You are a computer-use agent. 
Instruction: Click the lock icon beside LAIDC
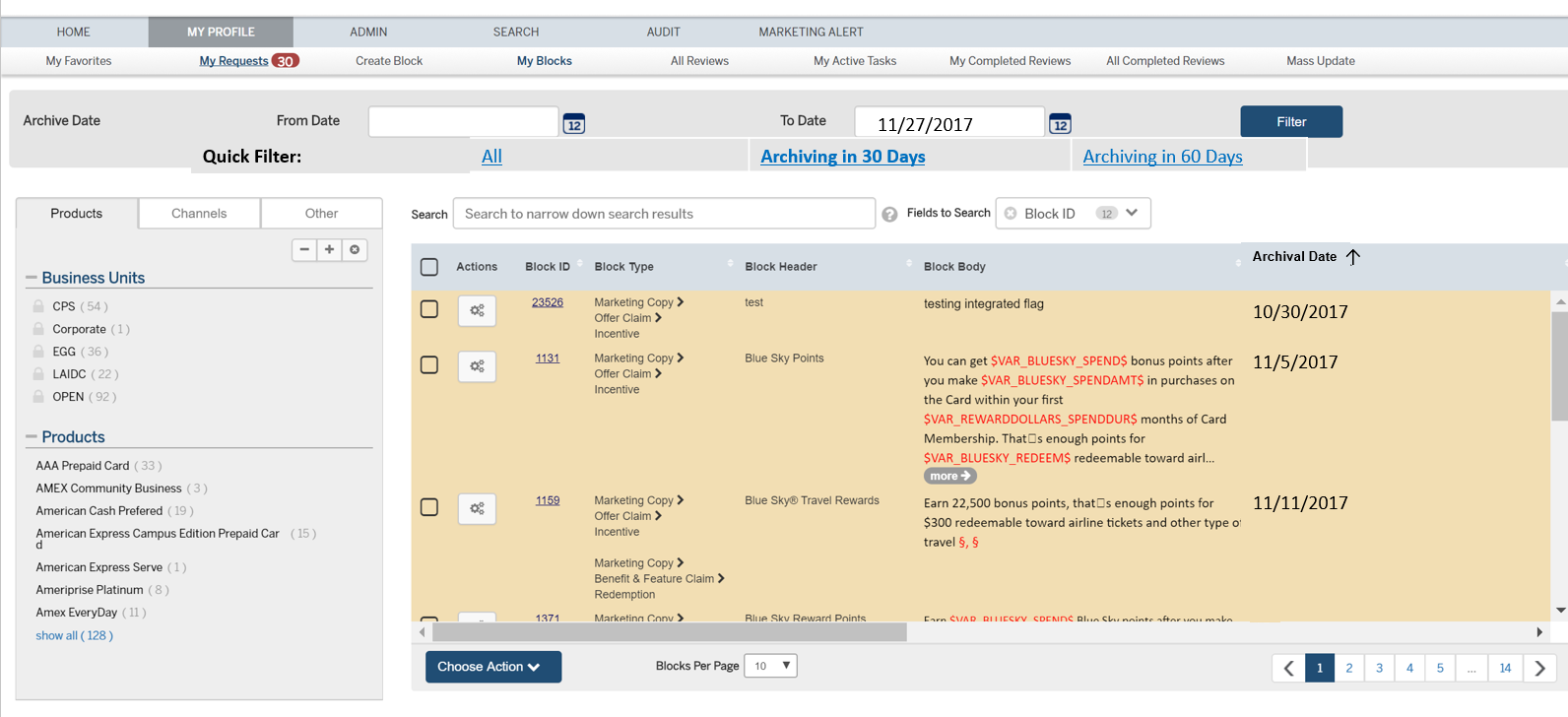[x=39, y=374]
